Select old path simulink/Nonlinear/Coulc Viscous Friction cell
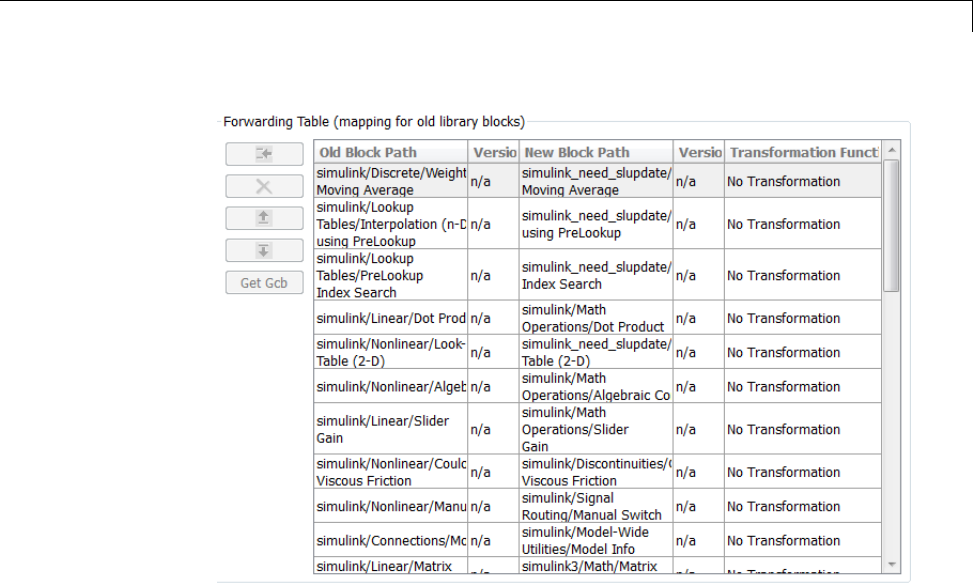973x585 pixels. (391, 472)
